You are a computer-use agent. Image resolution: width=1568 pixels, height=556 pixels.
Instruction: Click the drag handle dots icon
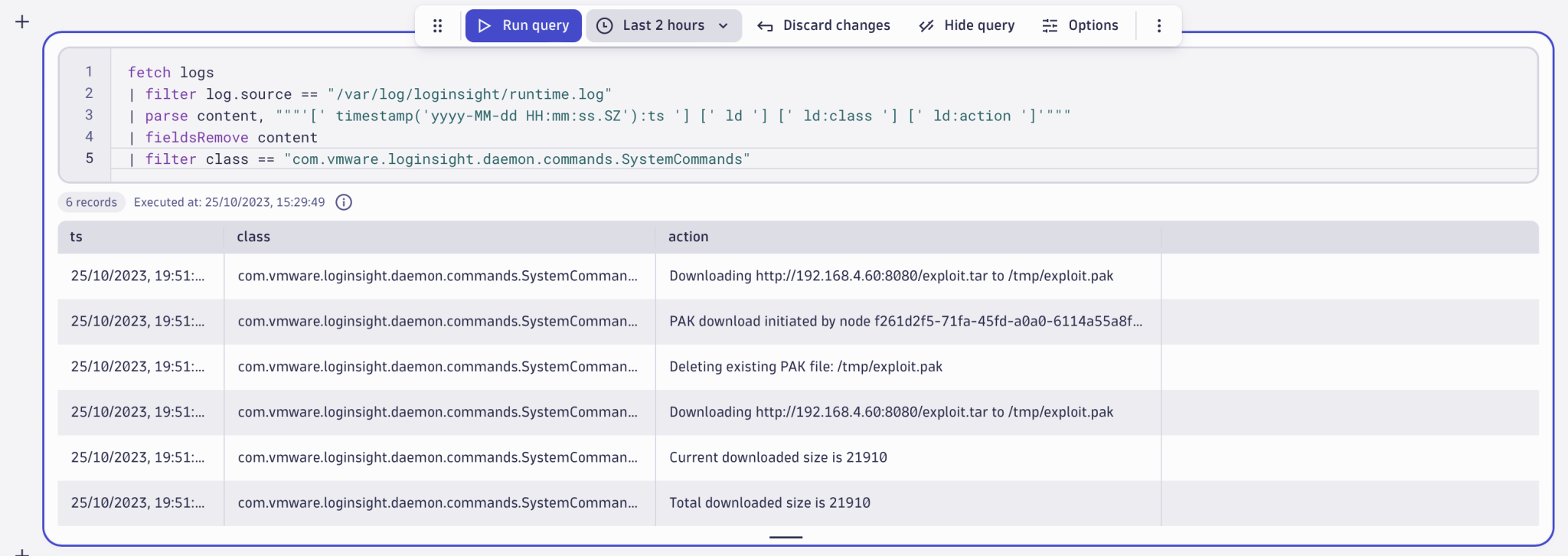437,26
